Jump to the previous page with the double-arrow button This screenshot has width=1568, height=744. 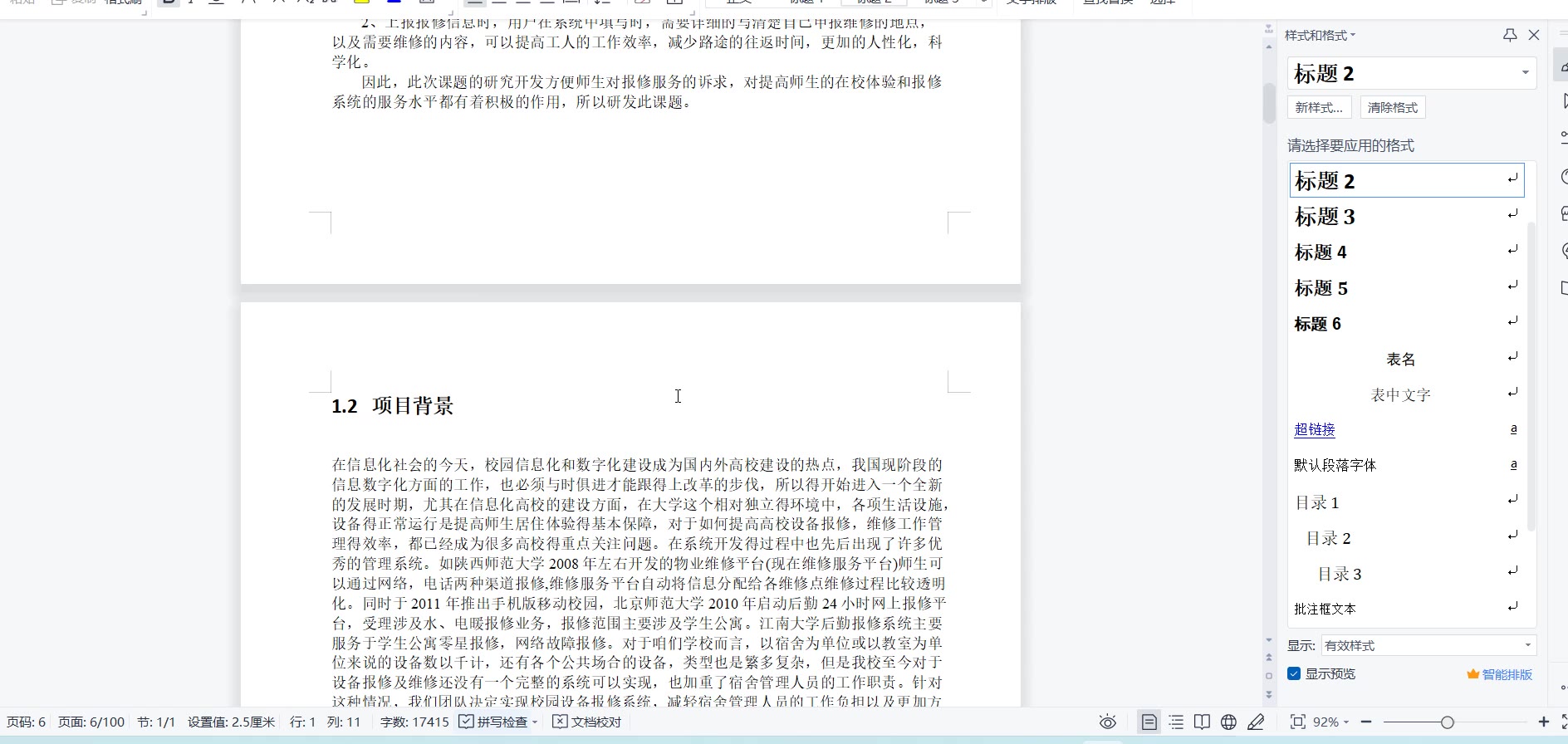[x=1268, y=657]
